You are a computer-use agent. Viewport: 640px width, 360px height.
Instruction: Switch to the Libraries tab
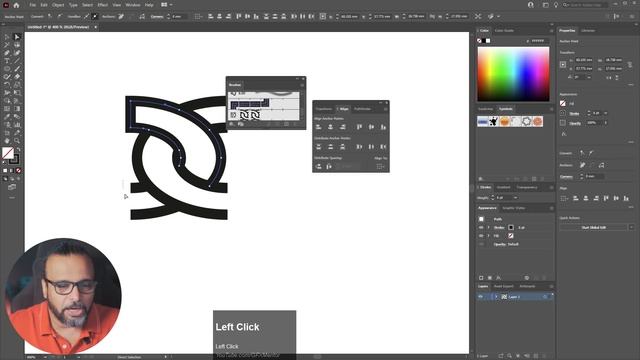(x=588, y=31)
